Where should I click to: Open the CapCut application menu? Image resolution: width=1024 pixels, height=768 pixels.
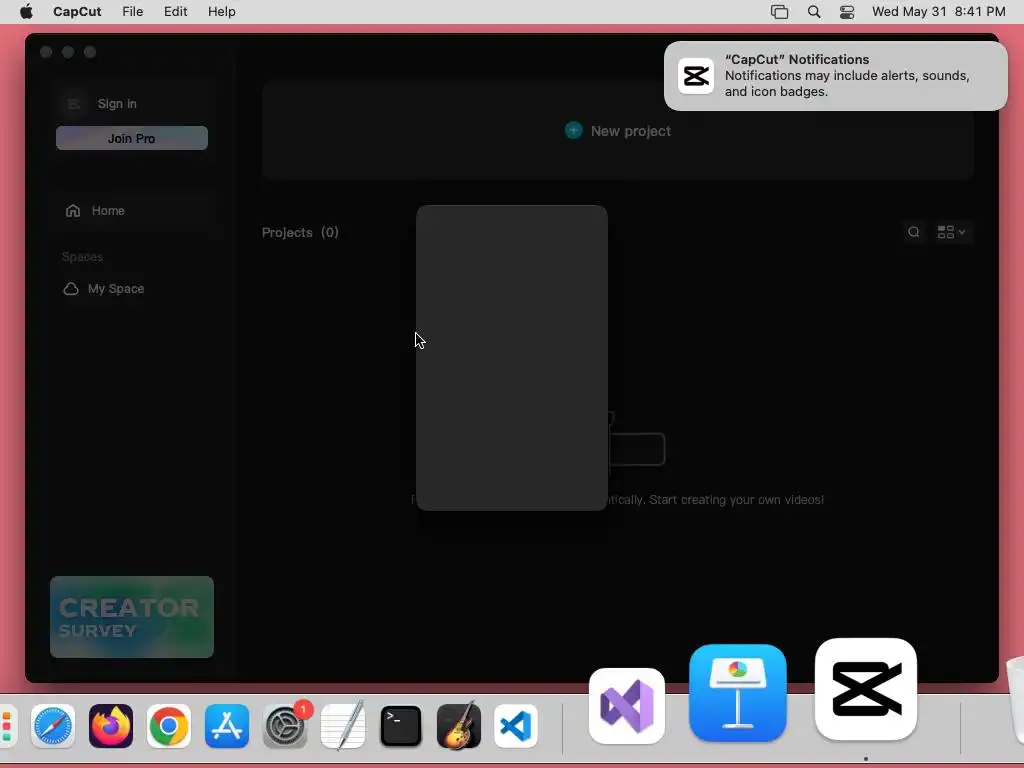point(77,12)
